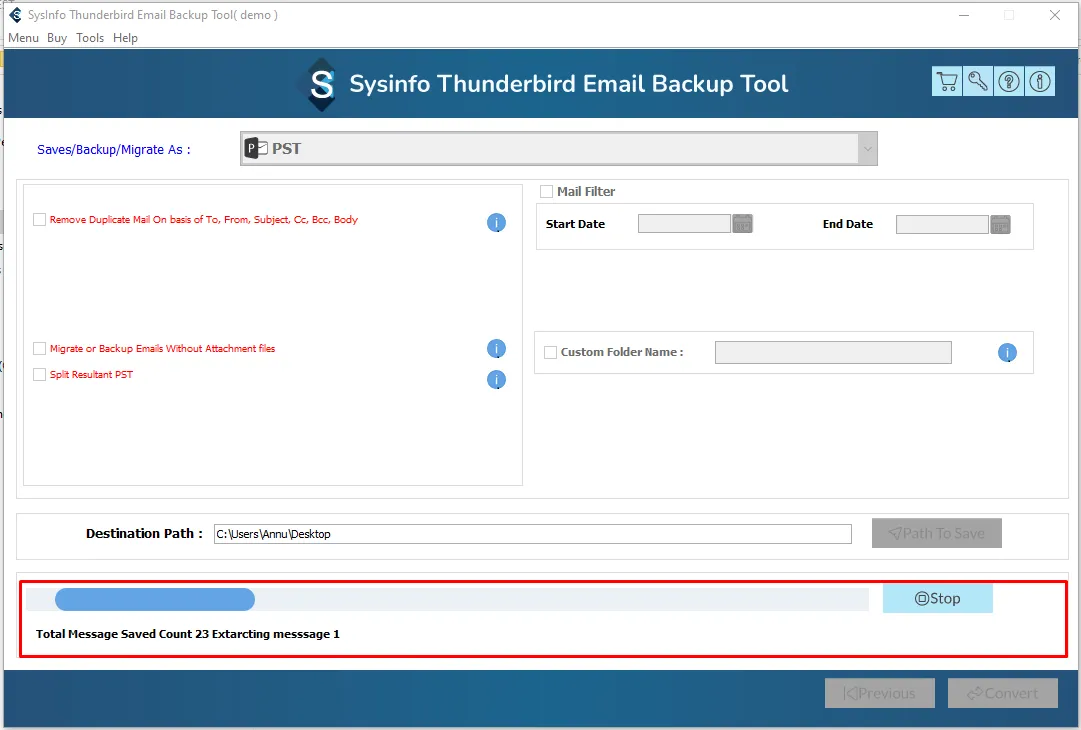1081x730 pixels.
Task: Click info icon for Remove Duplicate Mail
Action: pyautogui.click(x=496, y=223)
